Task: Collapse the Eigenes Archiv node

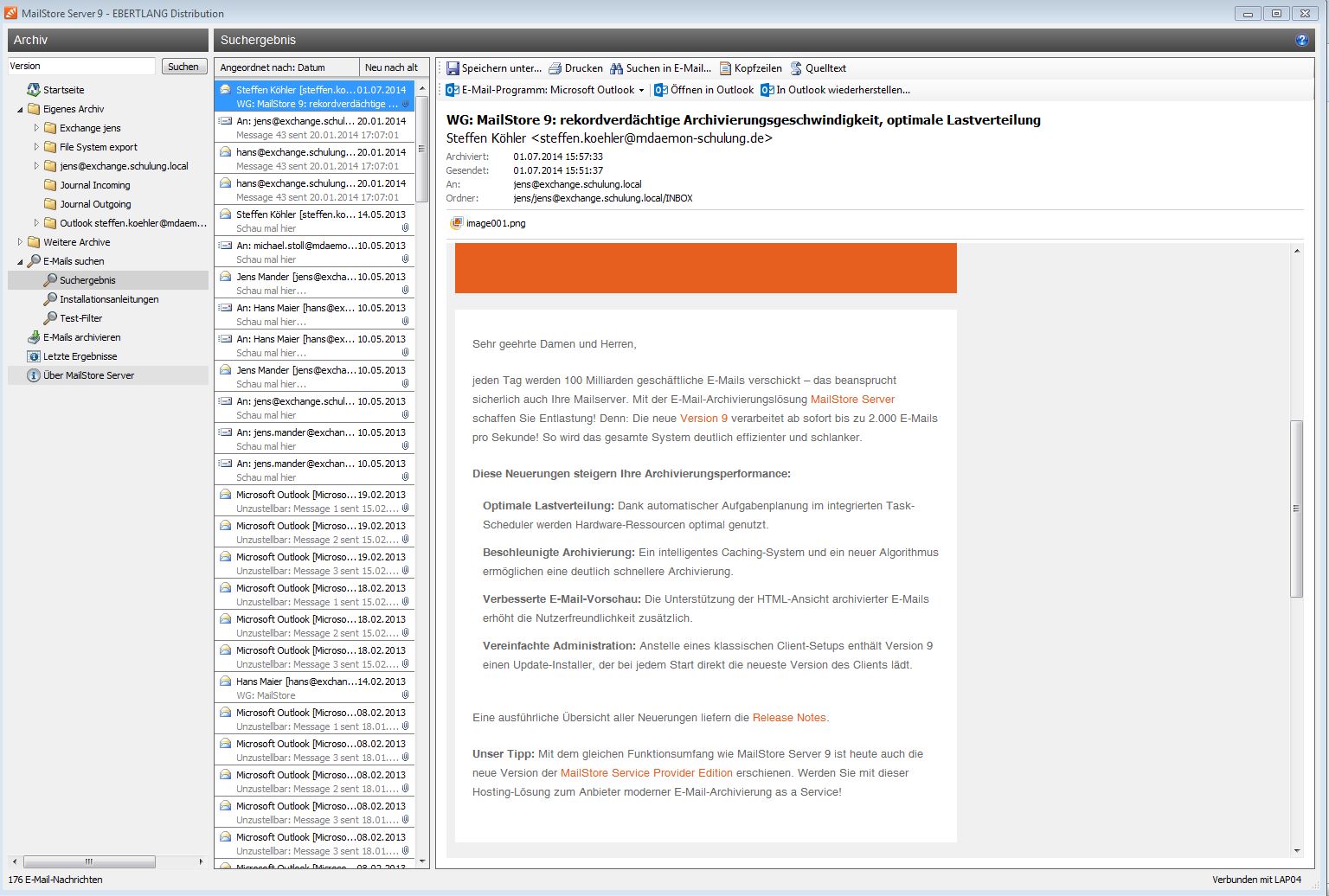Action: [21, 110]
